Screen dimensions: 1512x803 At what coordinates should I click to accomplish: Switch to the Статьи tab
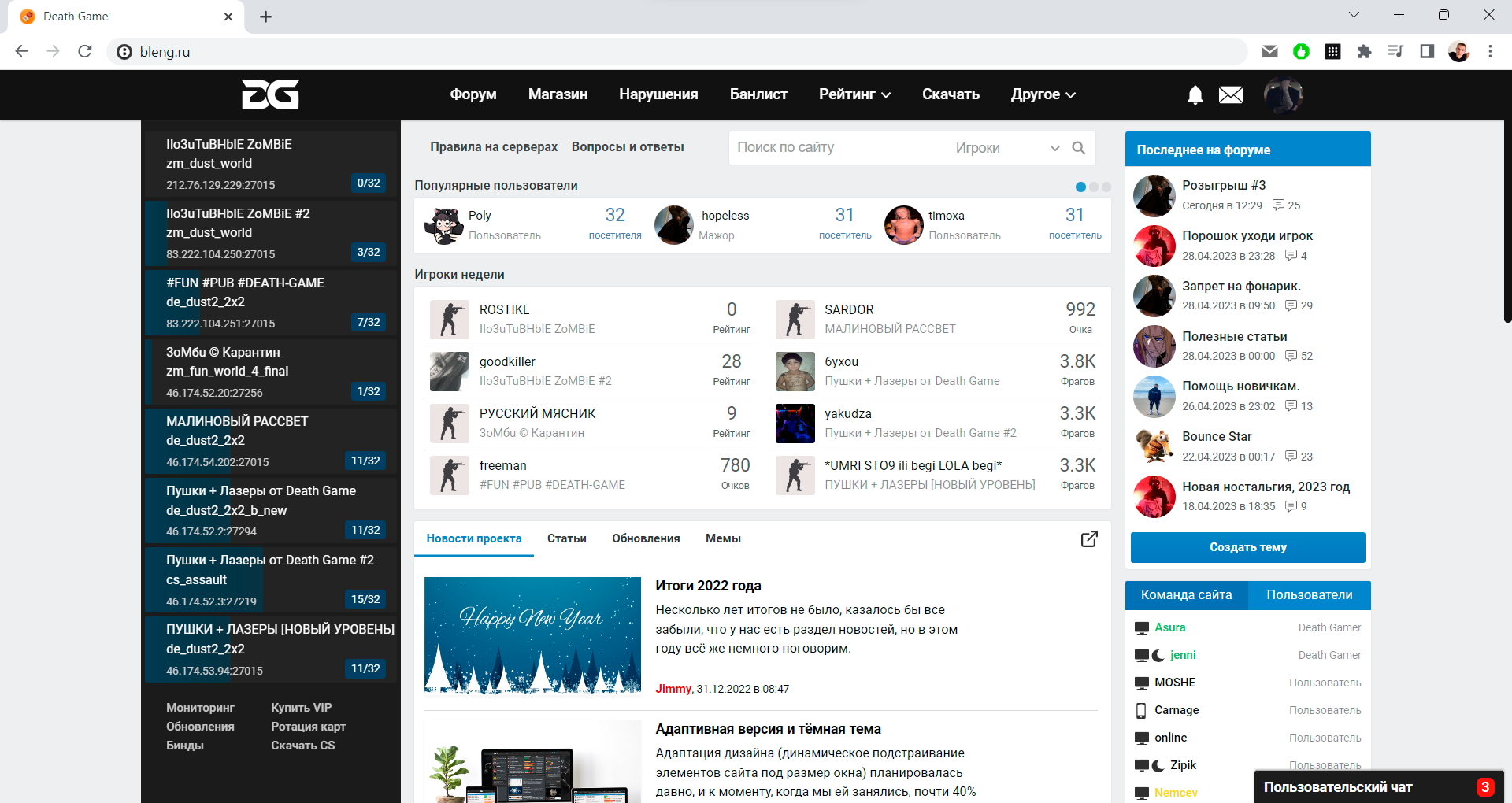pos(566,539)
